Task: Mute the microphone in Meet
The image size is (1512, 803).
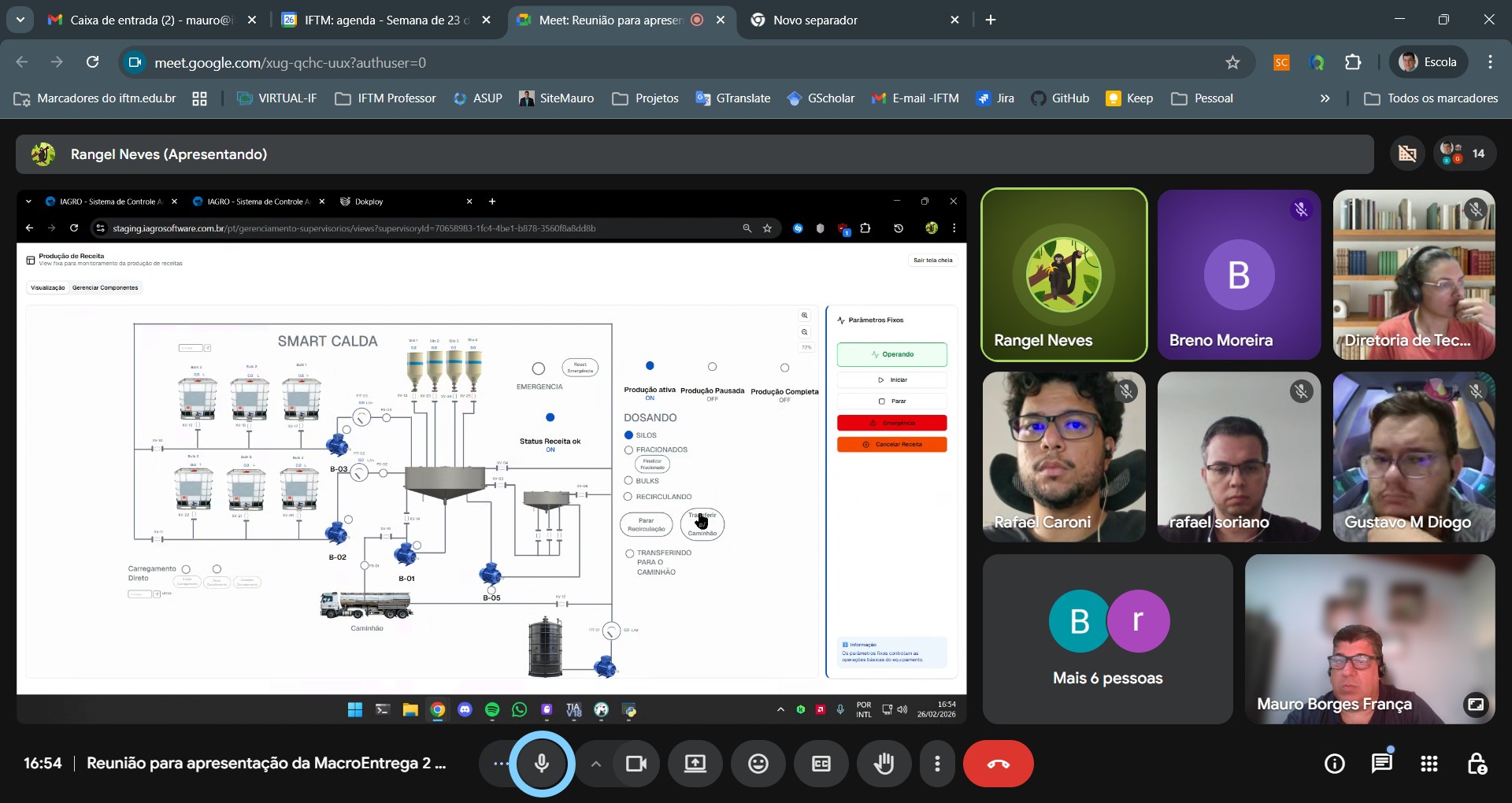Action: (542, 764)
